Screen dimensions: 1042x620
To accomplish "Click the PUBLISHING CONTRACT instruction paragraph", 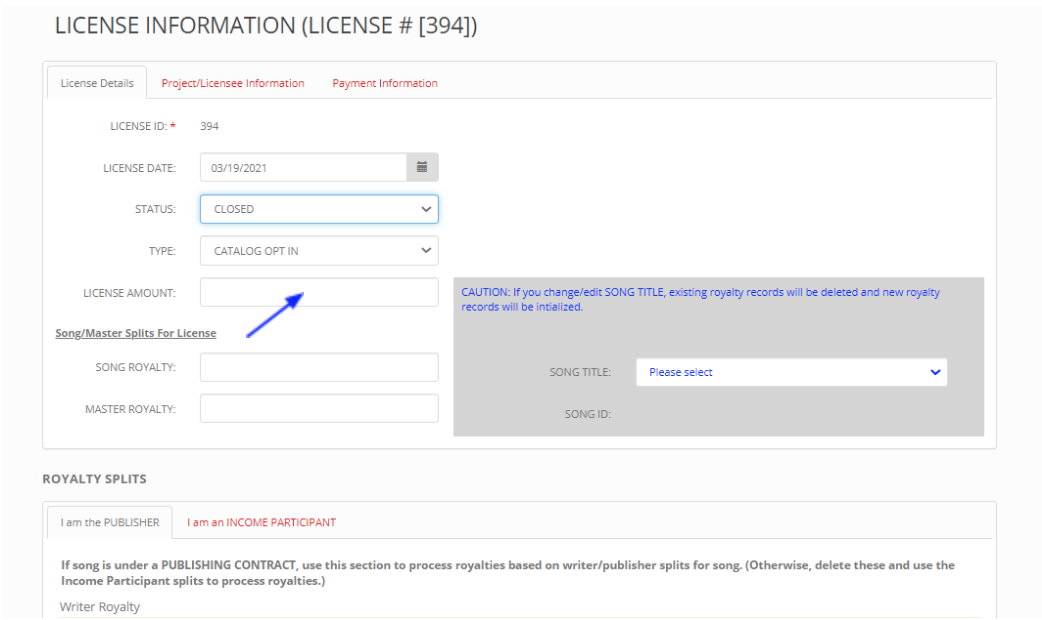I will click(x=508, y=573).
